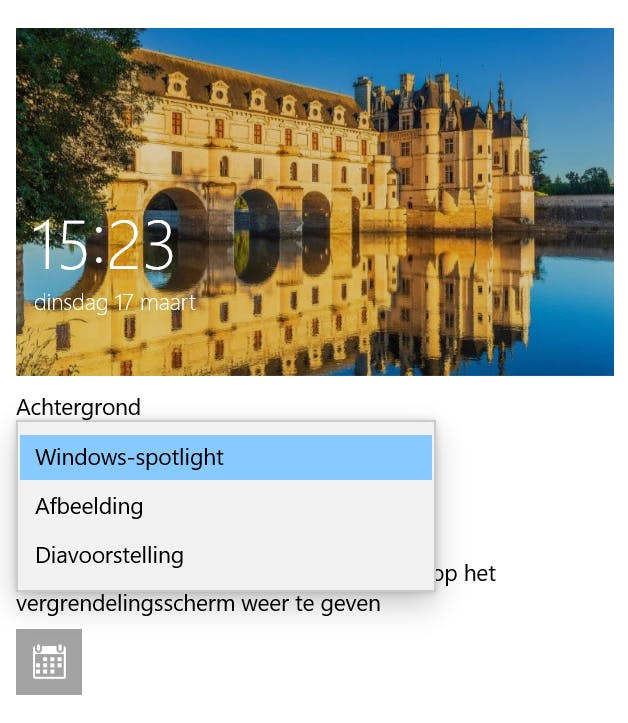This screenshot has height=723, width=628.
Task: Click the Achtergrond label
Action: [x=78, y=407]
